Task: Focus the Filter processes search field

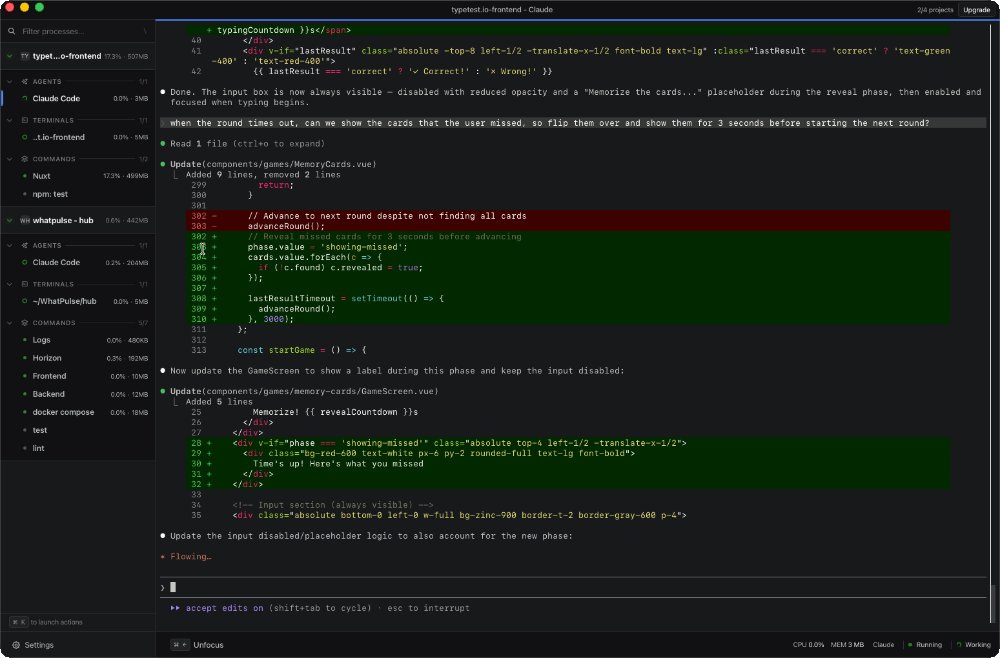Action: [x=80, y=31]
